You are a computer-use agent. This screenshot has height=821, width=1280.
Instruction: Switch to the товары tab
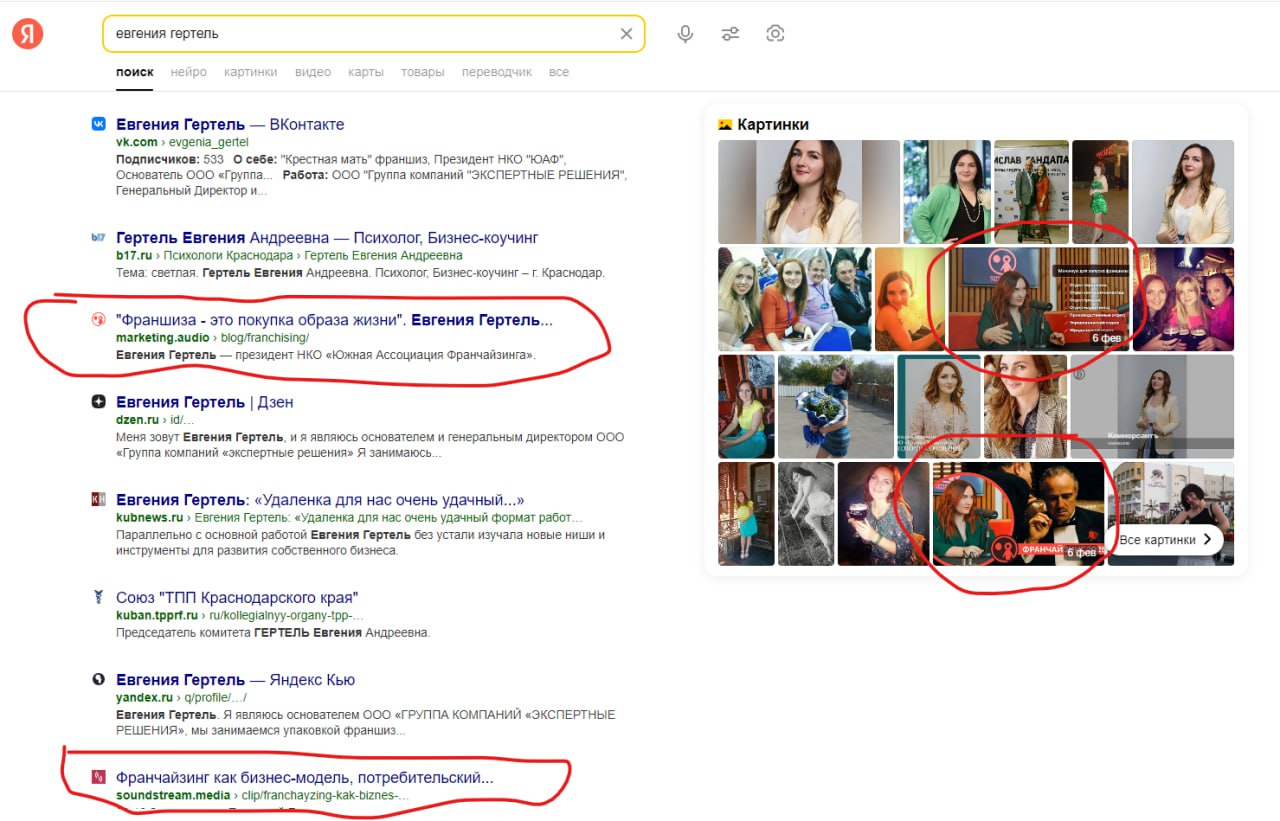pos(423,72)
